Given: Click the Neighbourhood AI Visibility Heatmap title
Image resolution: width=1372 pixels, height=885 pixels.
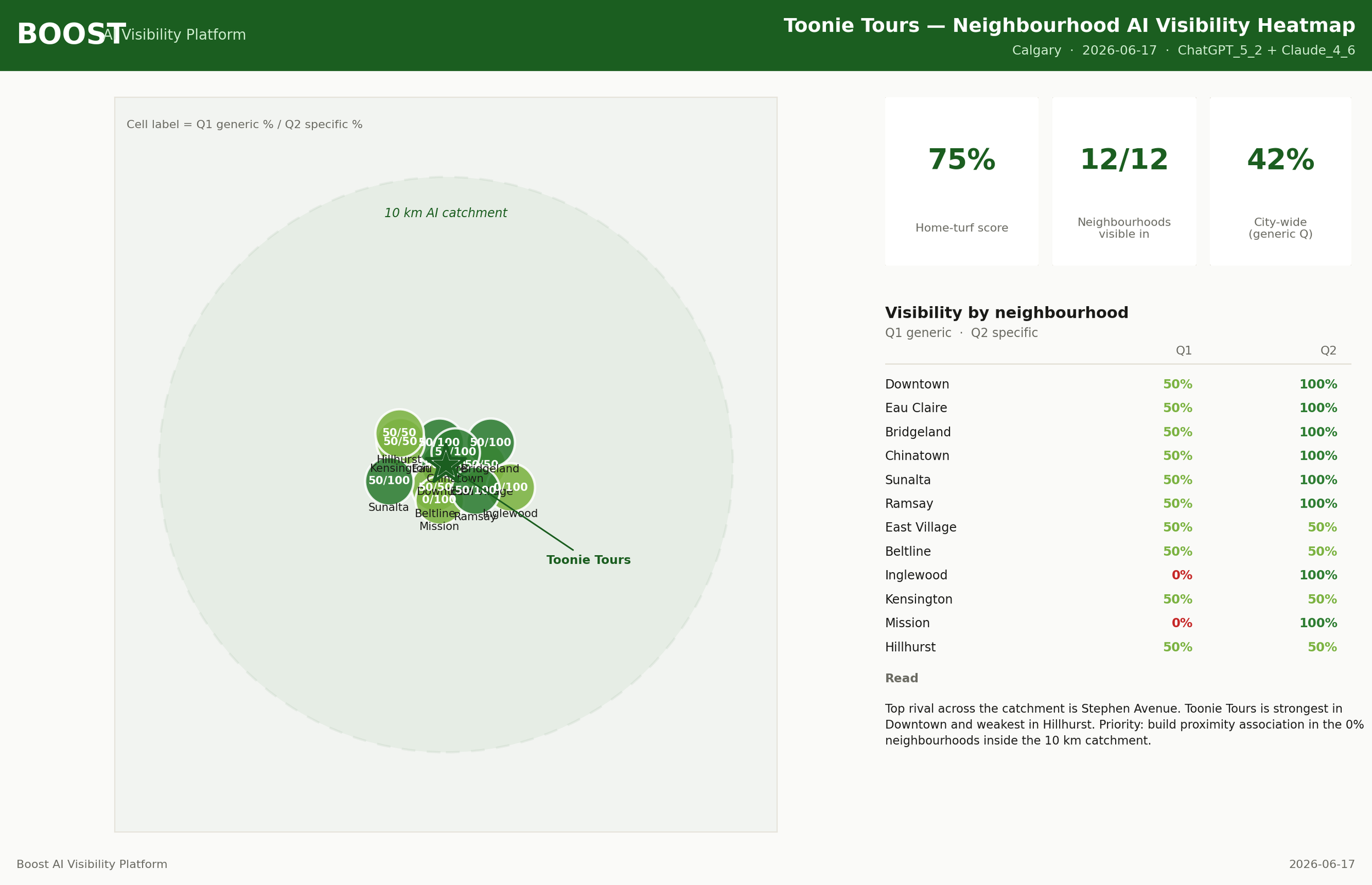Looking at the screenshot, I should click(1069, 26).
